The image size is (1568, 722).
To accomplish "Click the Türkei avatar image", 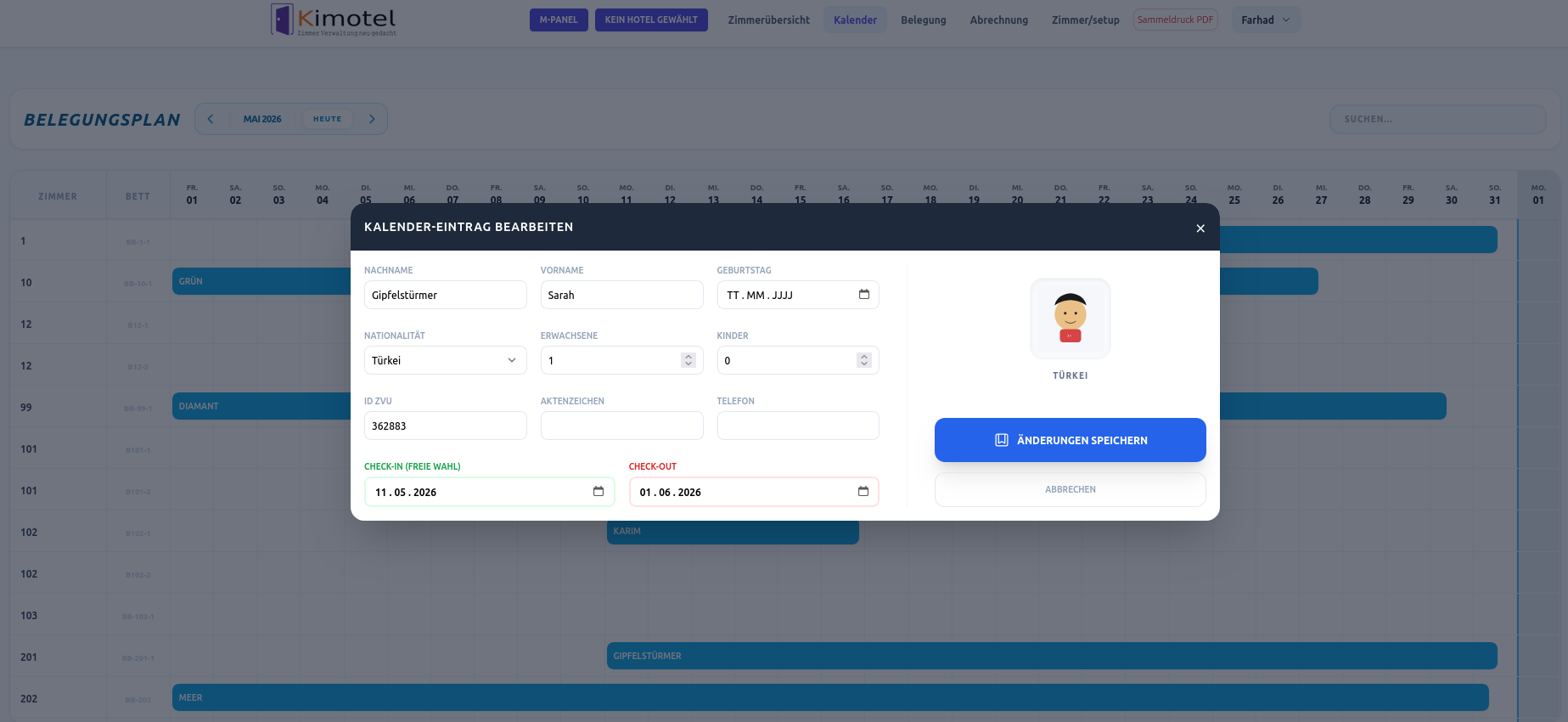I will tap(1071, 319).
